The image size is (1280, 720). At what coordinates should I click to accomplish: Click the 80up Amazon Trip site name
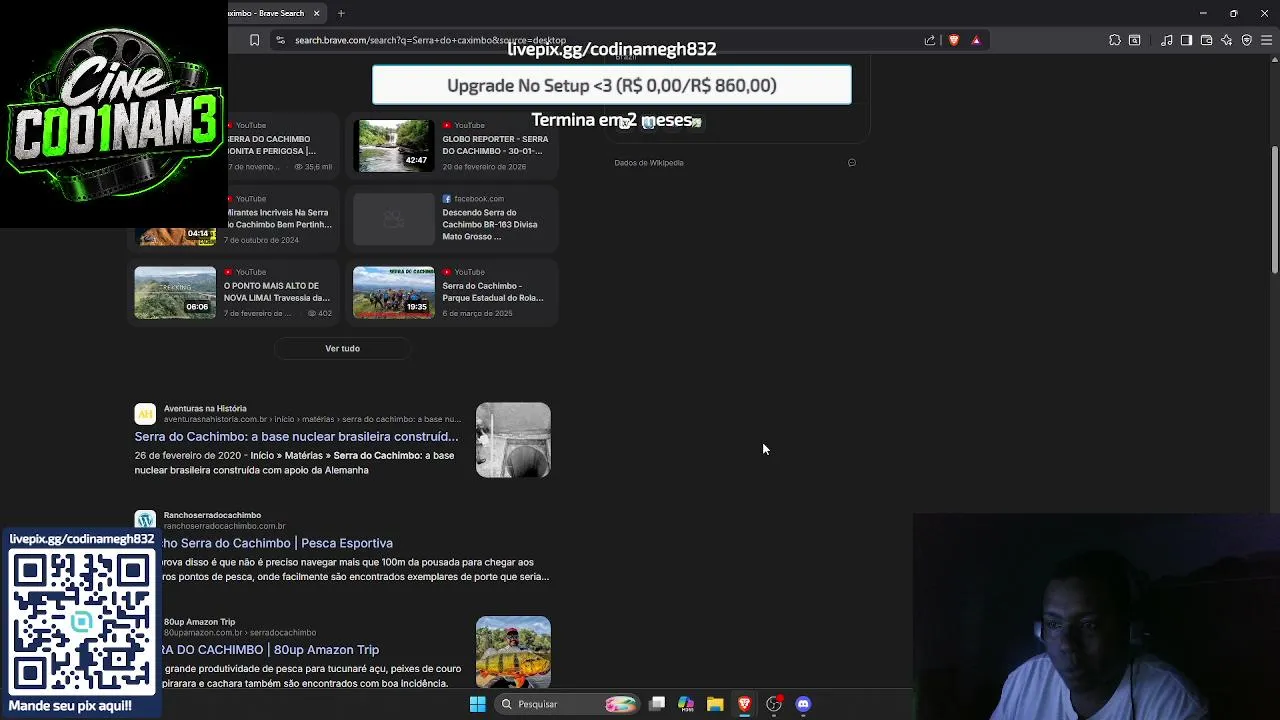[199, 622]
